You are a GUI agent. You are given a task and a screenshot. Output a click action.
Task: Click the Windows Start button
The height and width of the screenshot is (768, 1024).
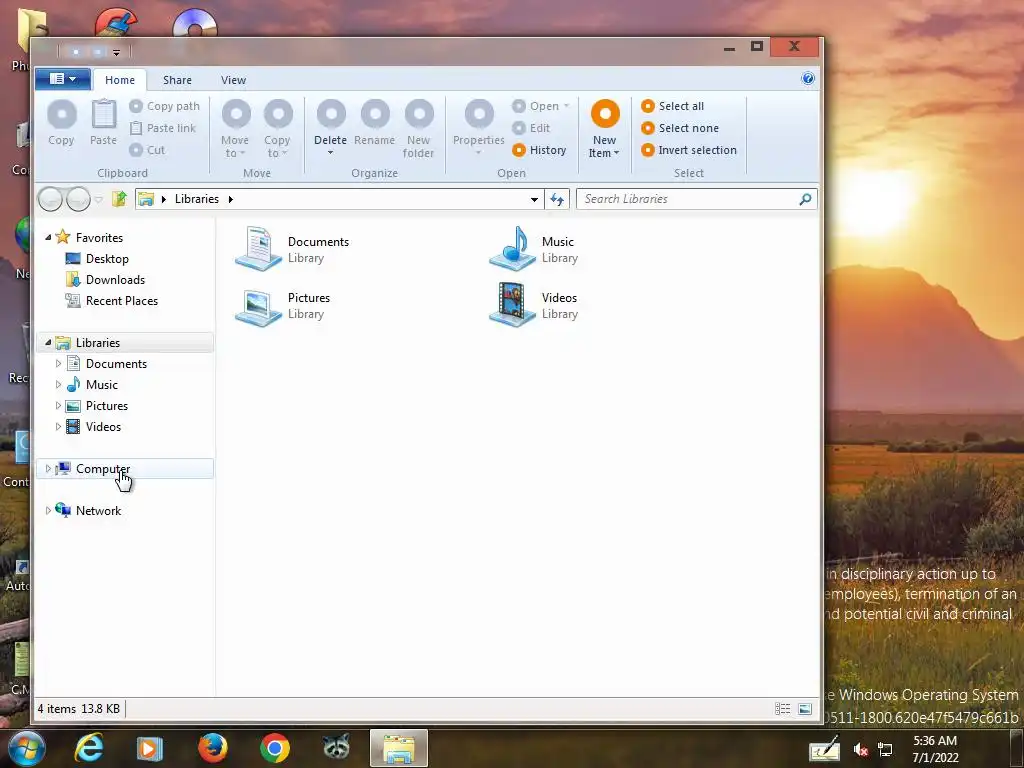(x=25, y=748)
